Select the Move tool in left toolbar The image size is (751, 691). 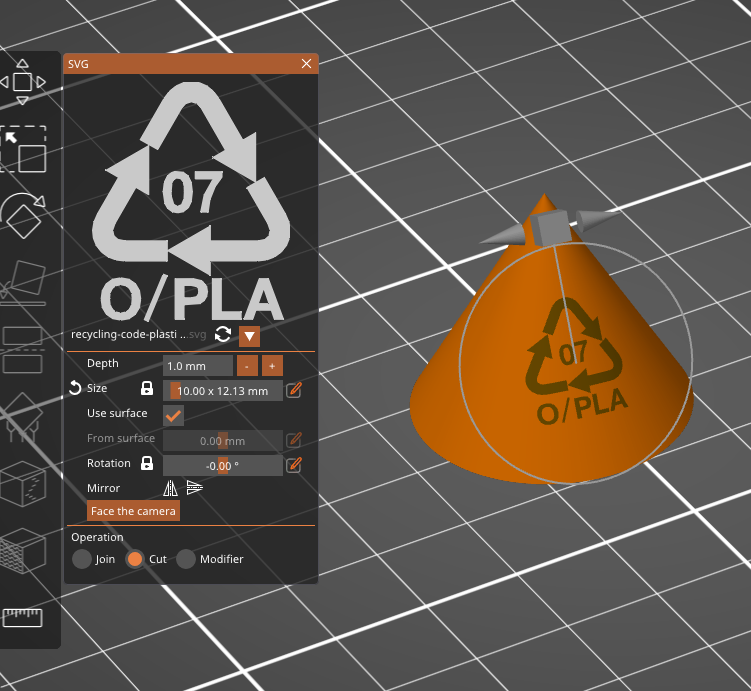point(23,82)
